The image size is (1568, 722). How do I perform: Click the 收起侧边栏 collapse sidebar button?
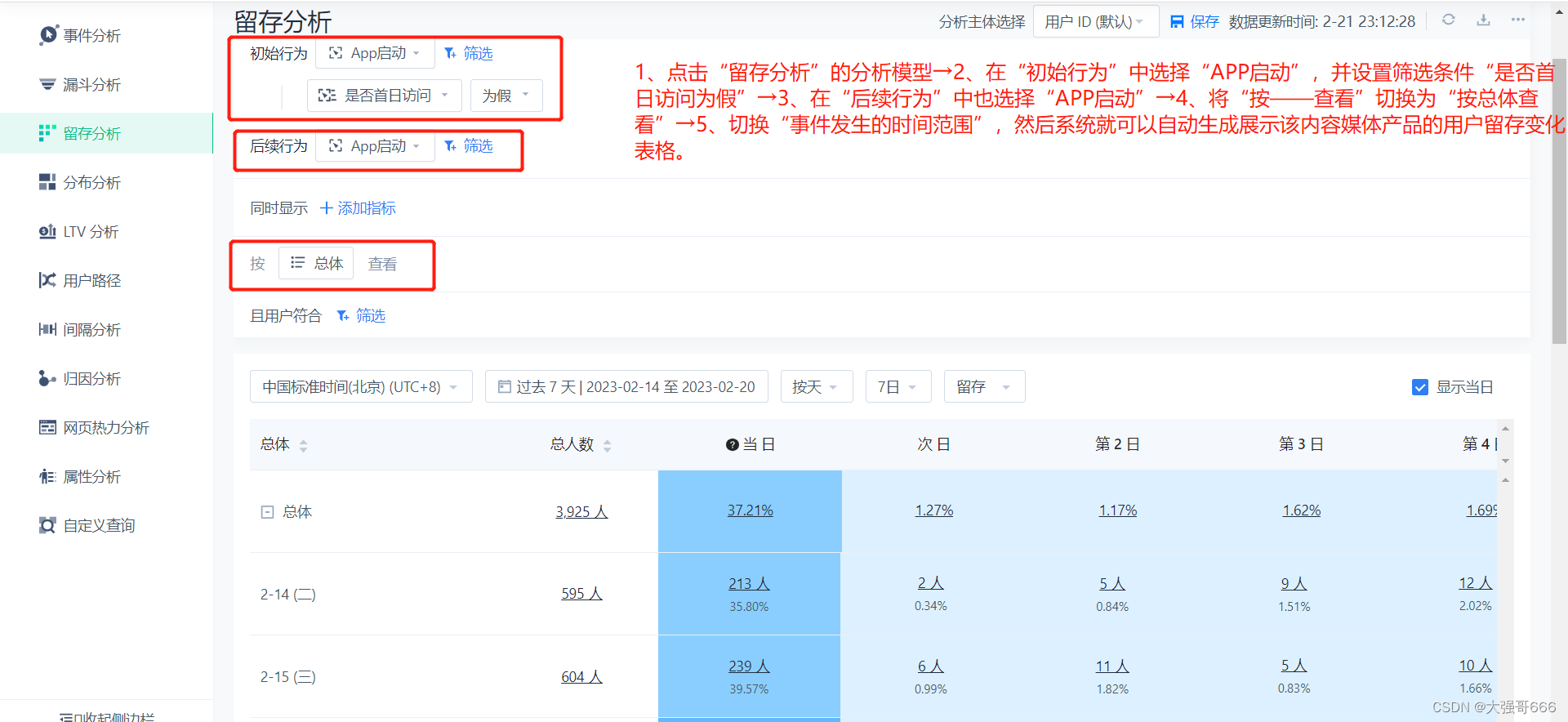point(106,716)
